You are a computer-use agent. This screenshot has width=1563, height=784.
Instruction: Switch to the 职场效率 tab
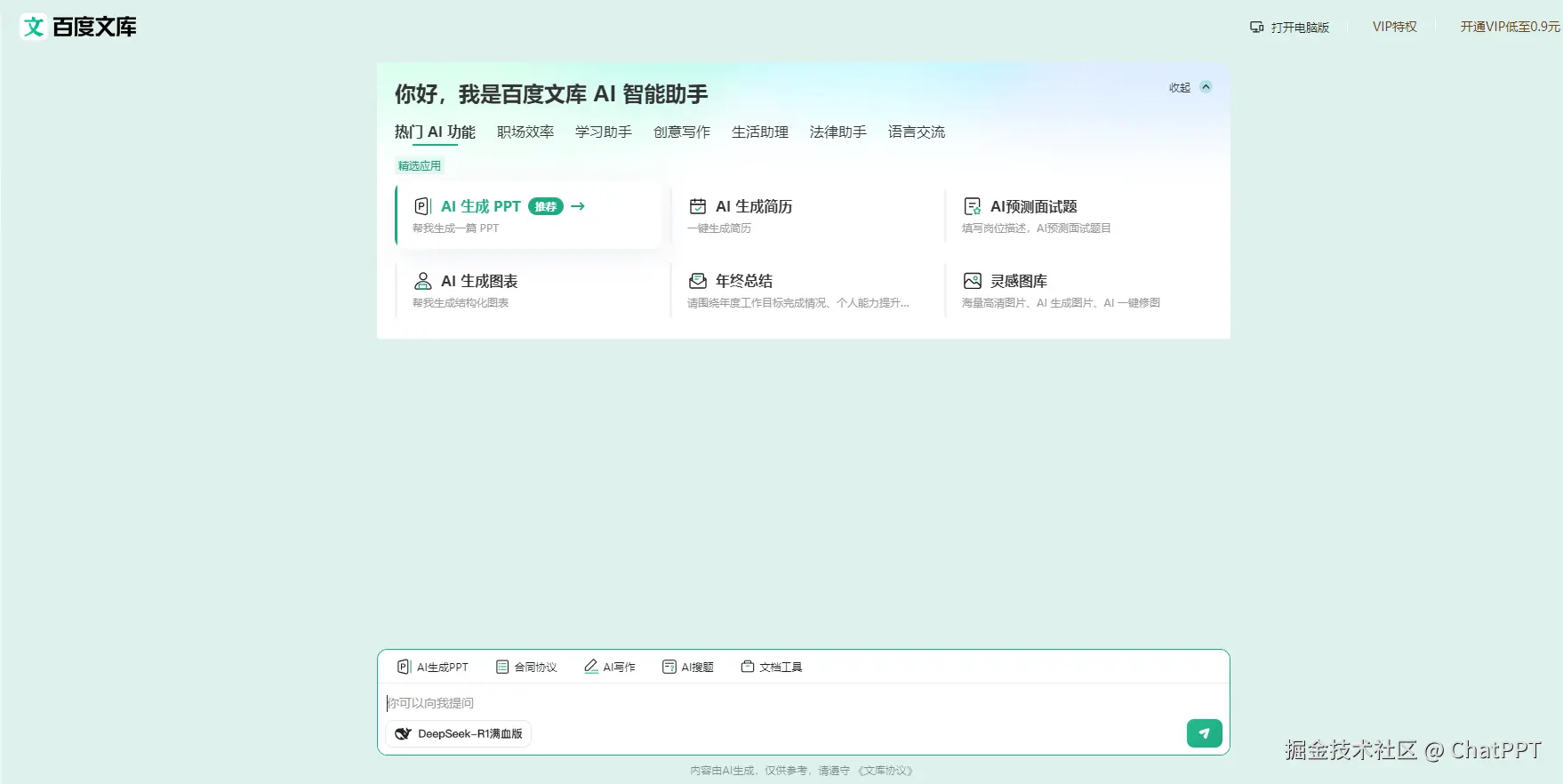525,132
